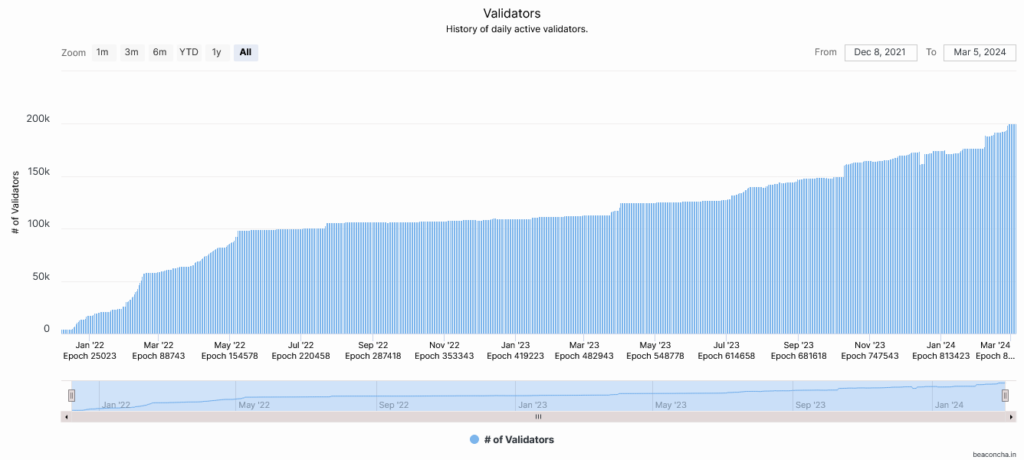The width and height of the screenshot is (1024, 460).
Task: Toggle the # of Validators legend item
Action: (512, 440)
